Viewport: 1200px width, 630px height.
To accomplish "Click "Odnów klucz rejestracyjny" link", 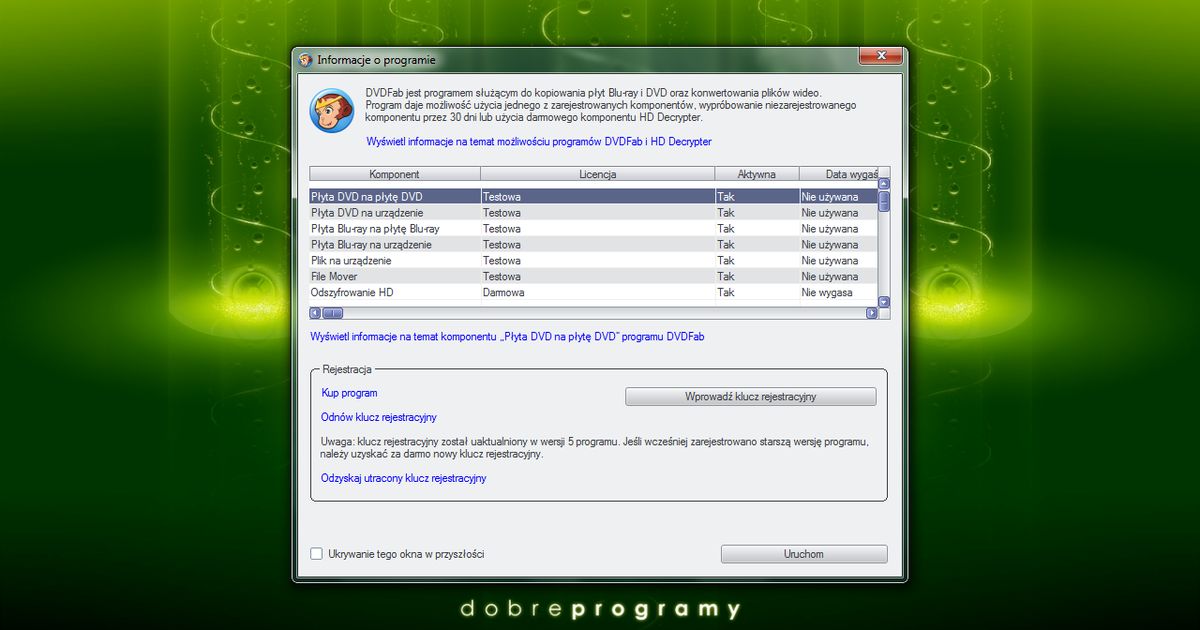I will pos(379,417).
